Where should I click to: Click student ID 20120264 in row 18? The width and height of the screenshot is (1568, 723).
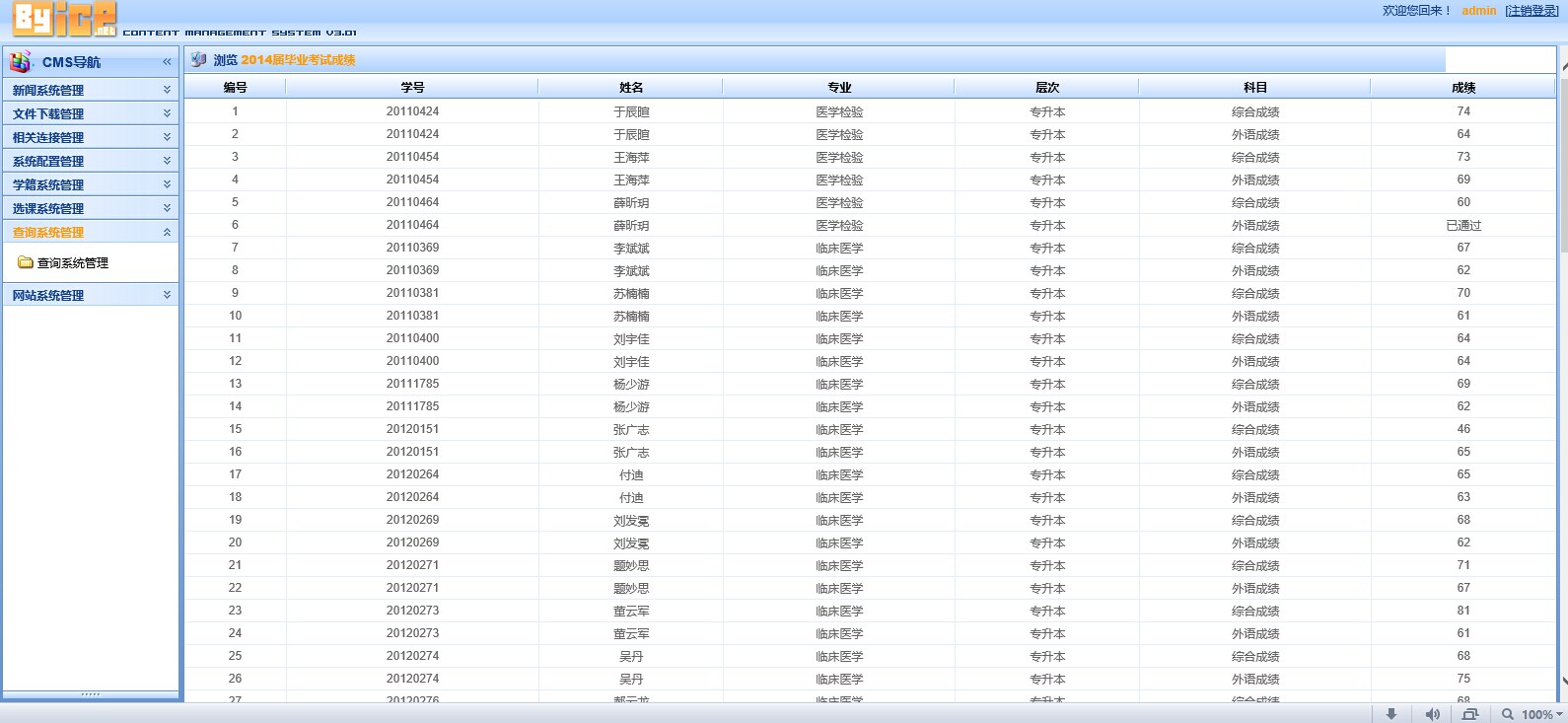(x=412, y=497)
